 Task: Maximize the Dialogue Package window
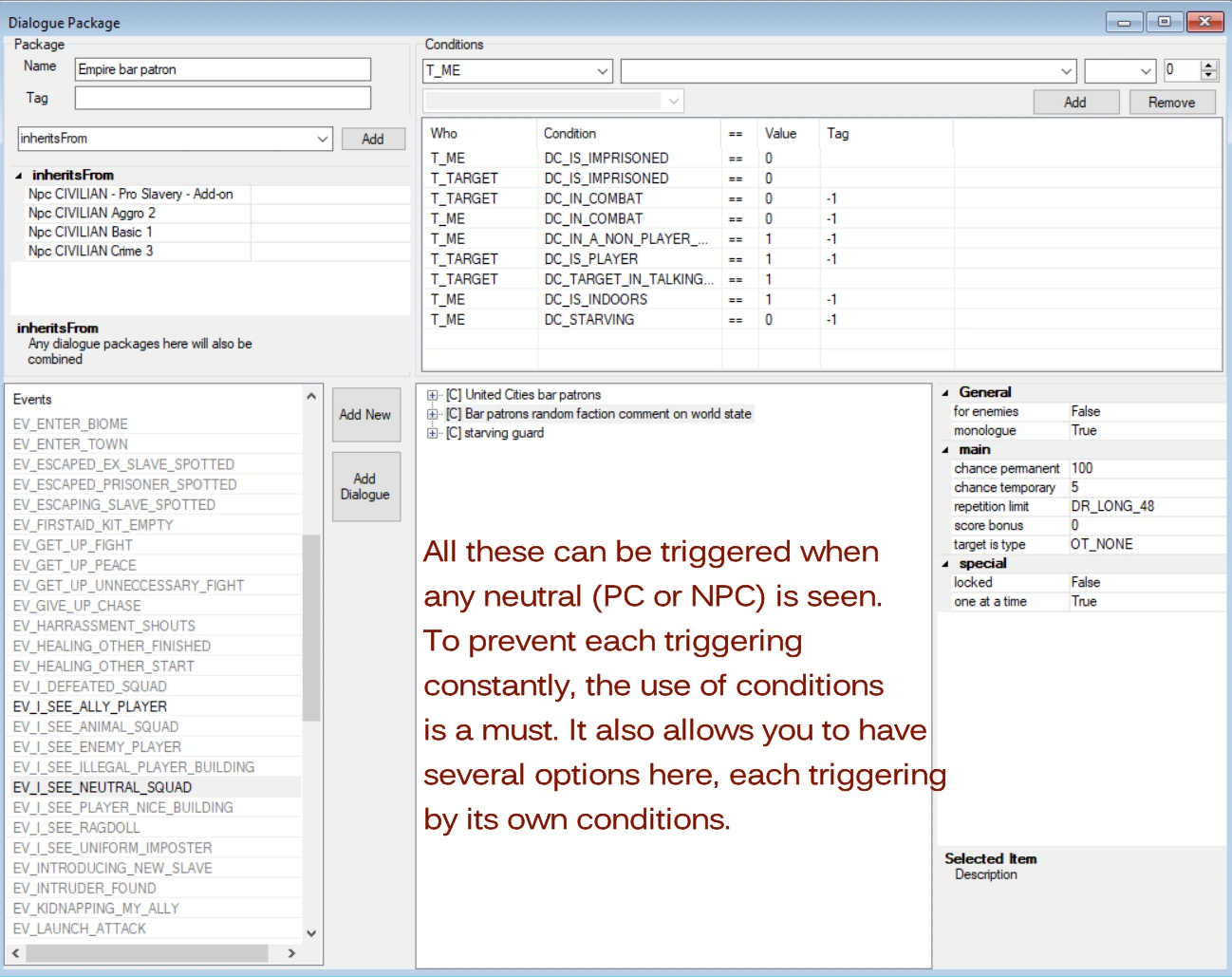pyautogui.click(x=1164, y=21)
